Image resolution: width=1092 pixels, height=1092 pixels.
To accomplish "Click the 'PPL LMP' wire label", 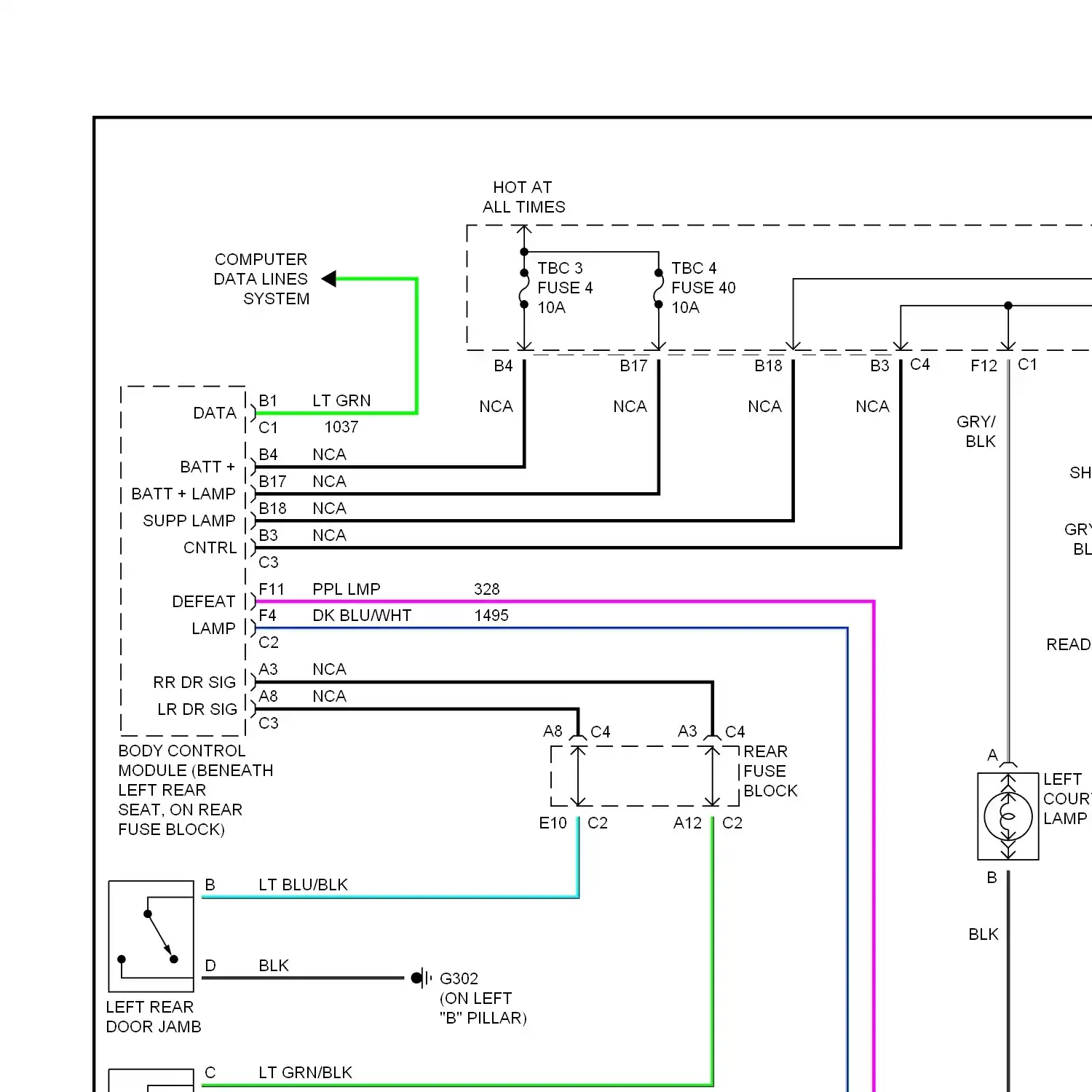I will (x=347, y=589).
